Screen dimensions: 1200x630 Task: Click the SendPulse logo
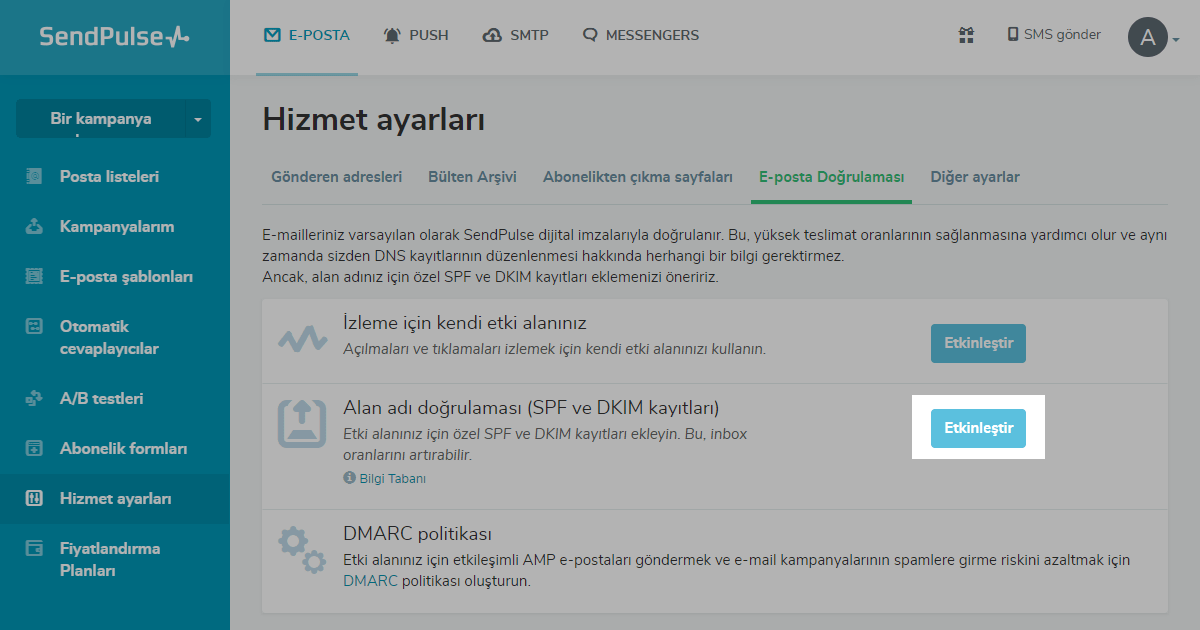pyautogui.click(x=114, y=37)
